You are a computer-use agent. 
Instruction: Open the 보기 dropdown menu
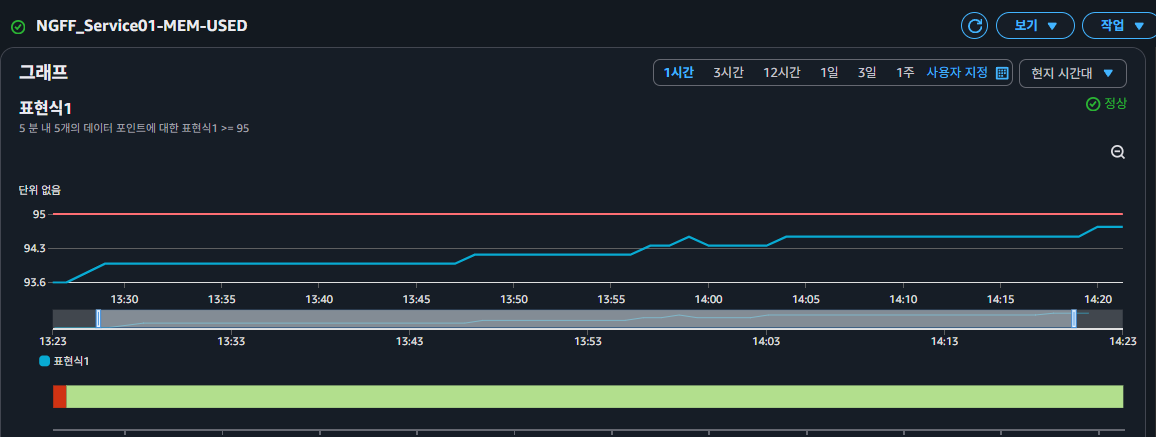pos(1035,25)
